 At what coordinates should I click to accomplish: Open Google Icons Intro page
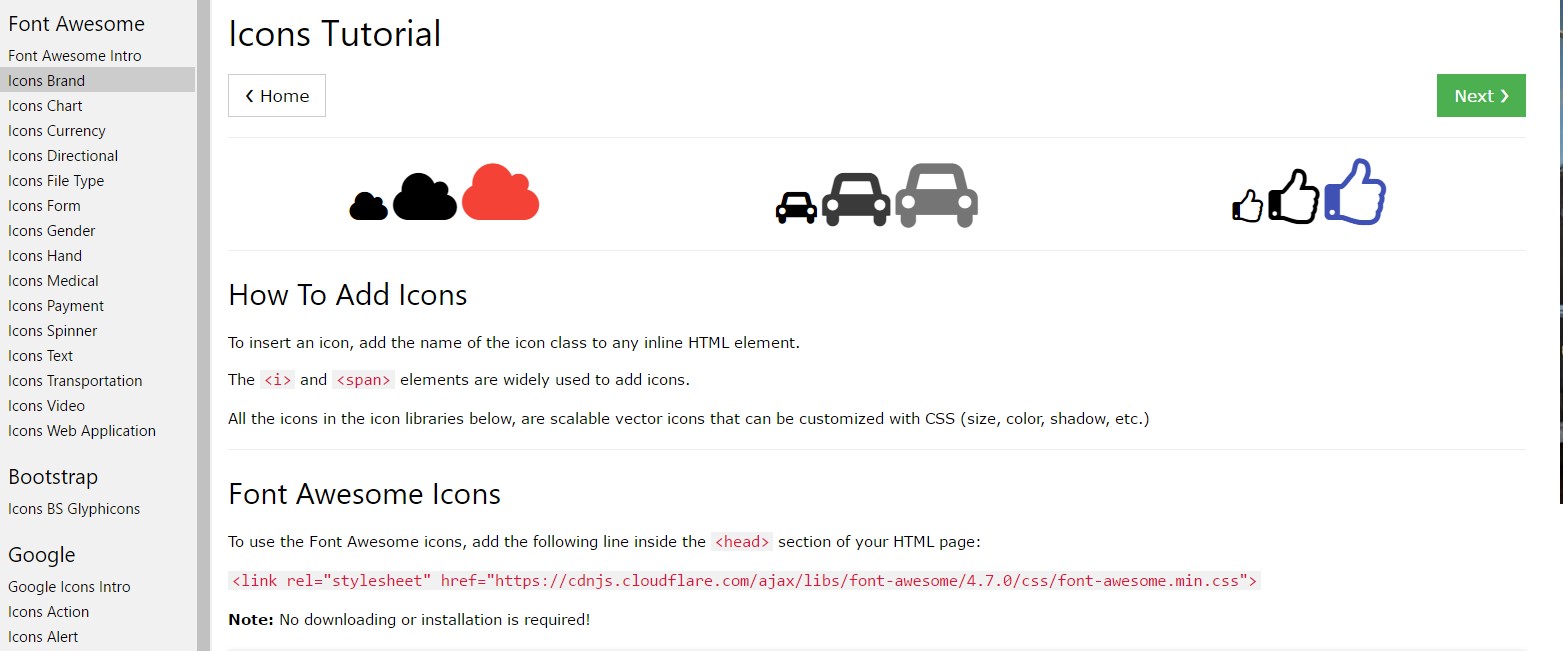pos(69,587)
